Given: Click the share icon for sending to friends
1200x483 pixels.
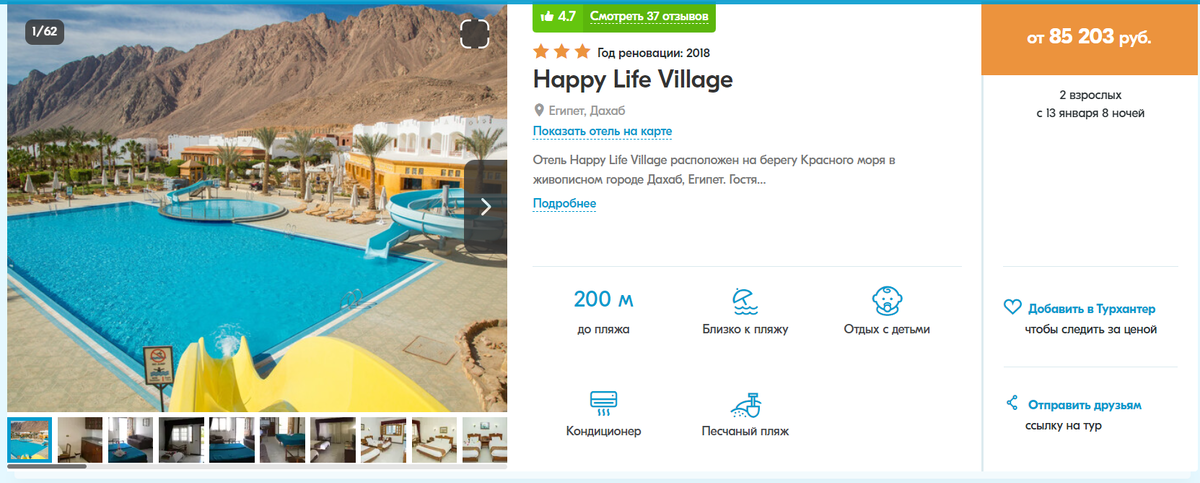Looking at the screenshot, I should 1012,404.
